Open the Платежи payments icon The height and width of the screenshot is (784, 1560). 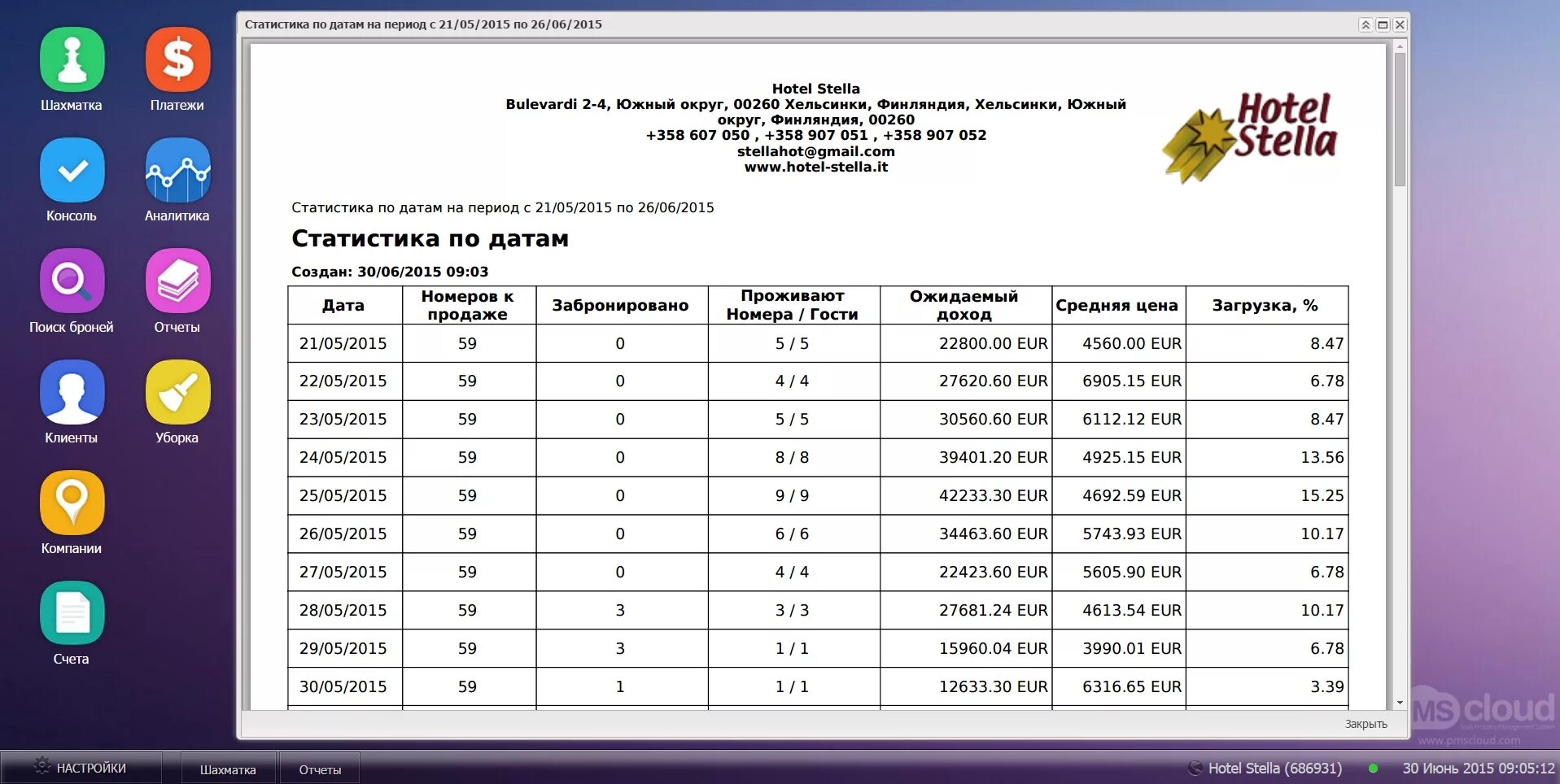pos(177,59)
